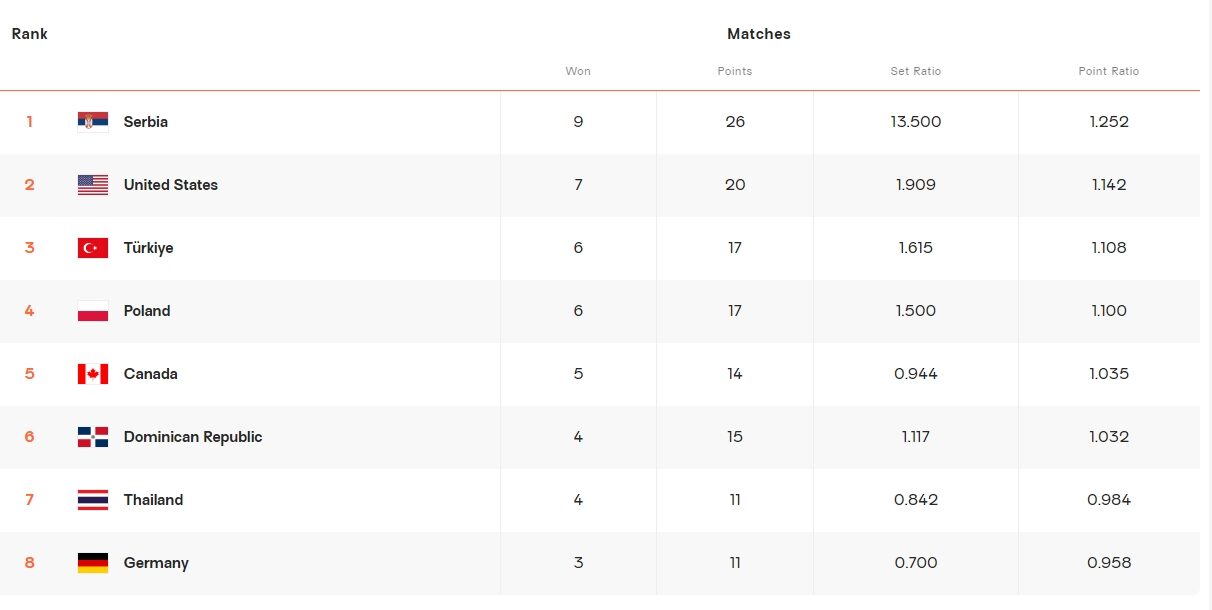
Task: Click the Dominican Republic flag icon
Action: click(93, 437)
